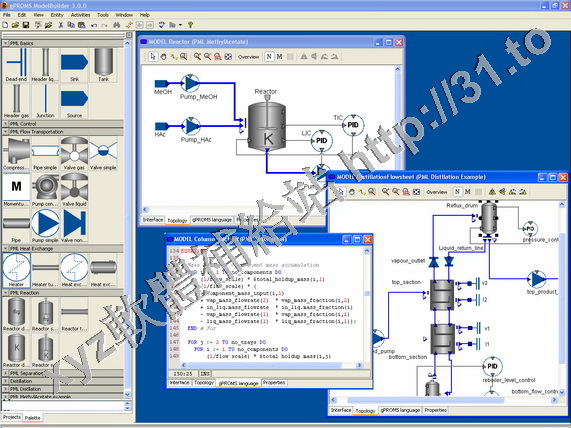Screen dimensions: 571x428
Task: Choose the Source unit in the palette
Action: pyautogui.click(x=74, y=102)
